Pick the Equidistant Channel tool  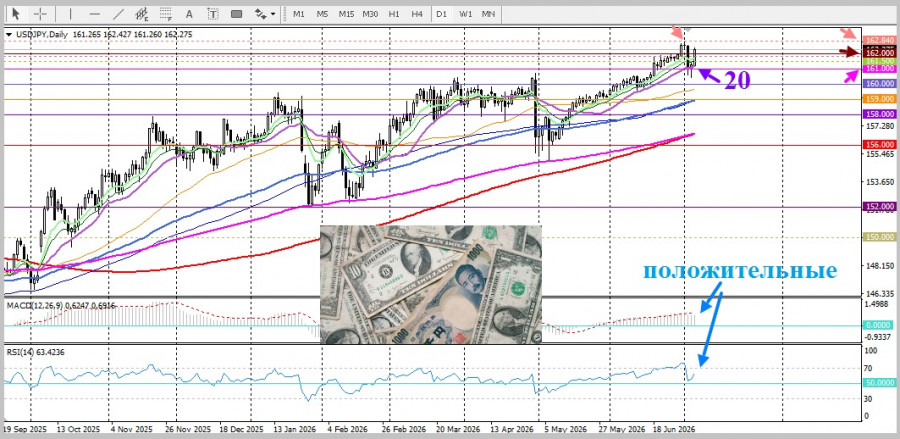142,14
